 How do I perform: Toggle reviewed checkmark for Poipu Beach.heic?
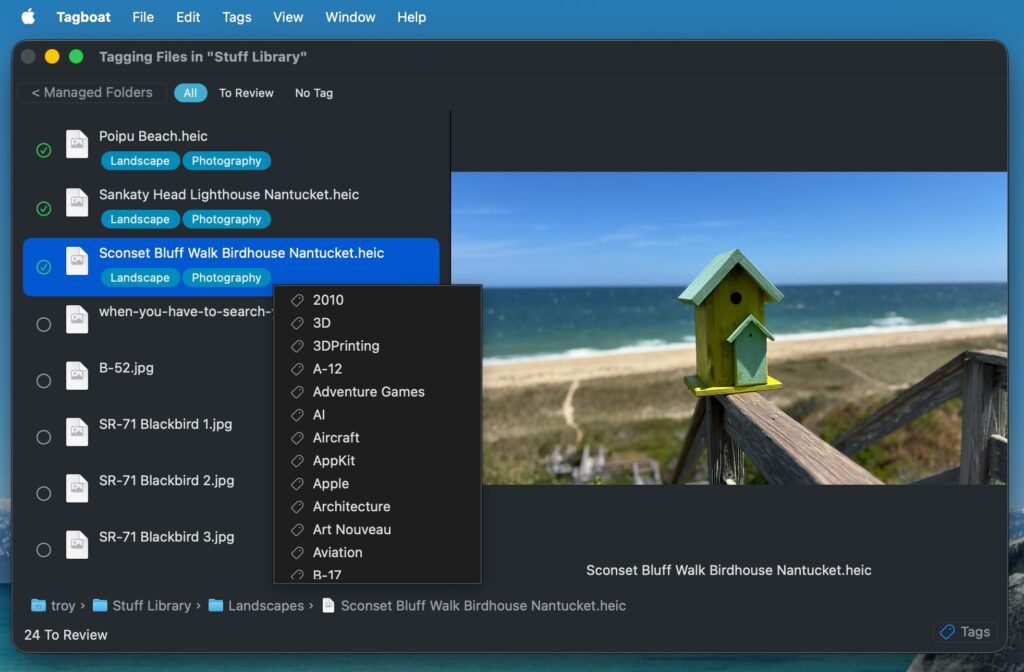coord(43,151)
